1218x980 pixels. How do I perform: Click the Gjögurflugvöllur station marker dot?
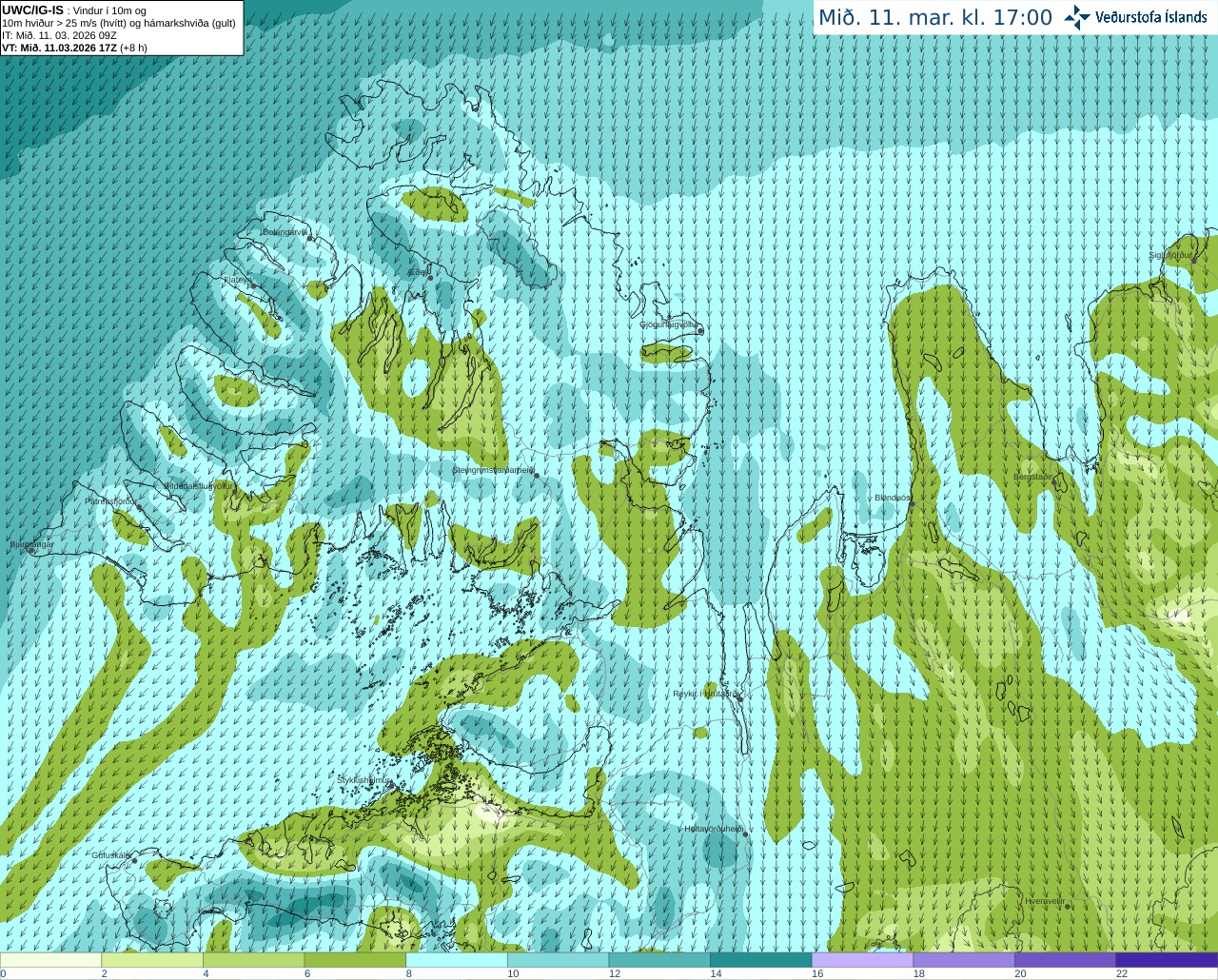point(700,330)
